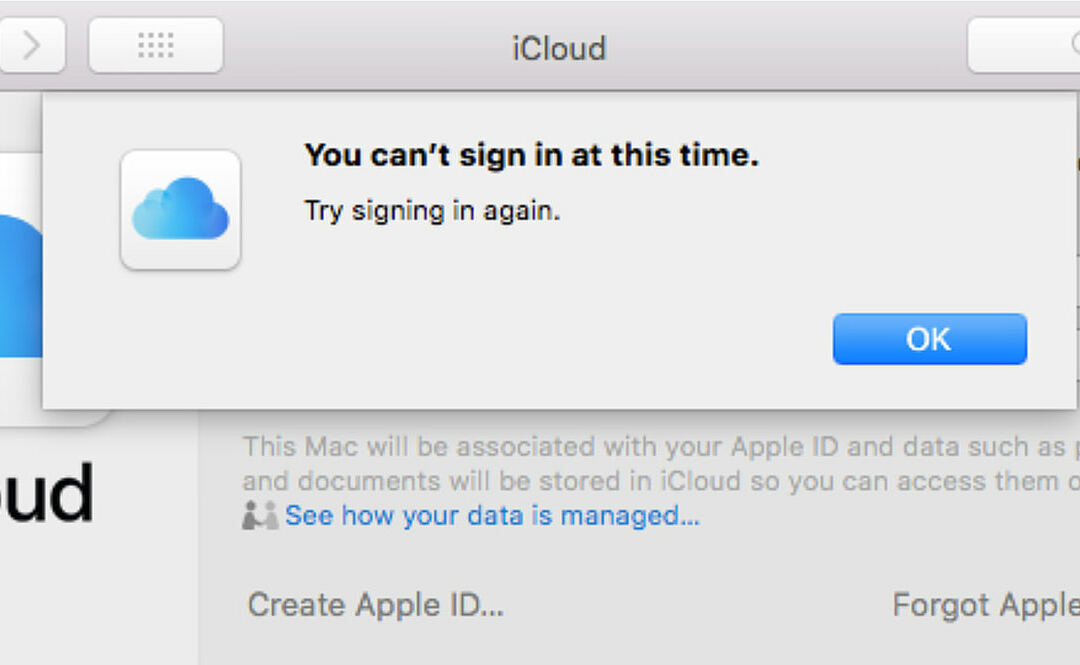
Task: Select the Create Apple ID option
Action: [375, 605]
